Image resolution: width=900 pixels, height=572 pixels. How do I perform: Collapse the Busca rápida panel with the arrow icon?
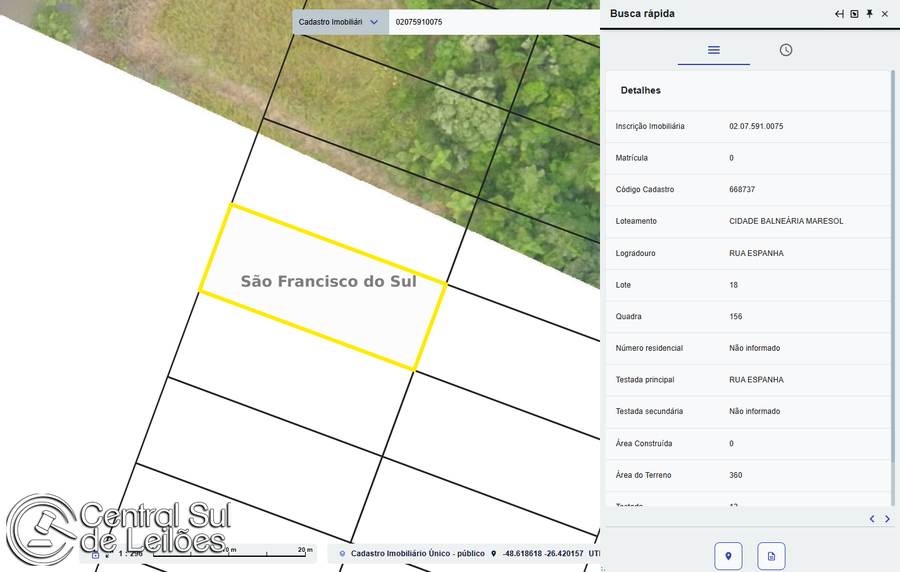[x=839, y=14]
